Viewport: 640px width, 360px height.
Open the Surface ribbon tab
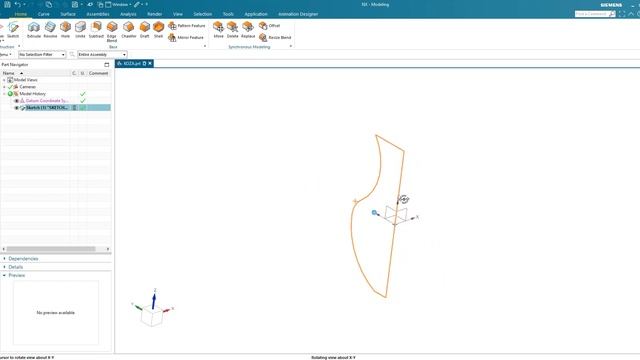[x=68, y=14]
